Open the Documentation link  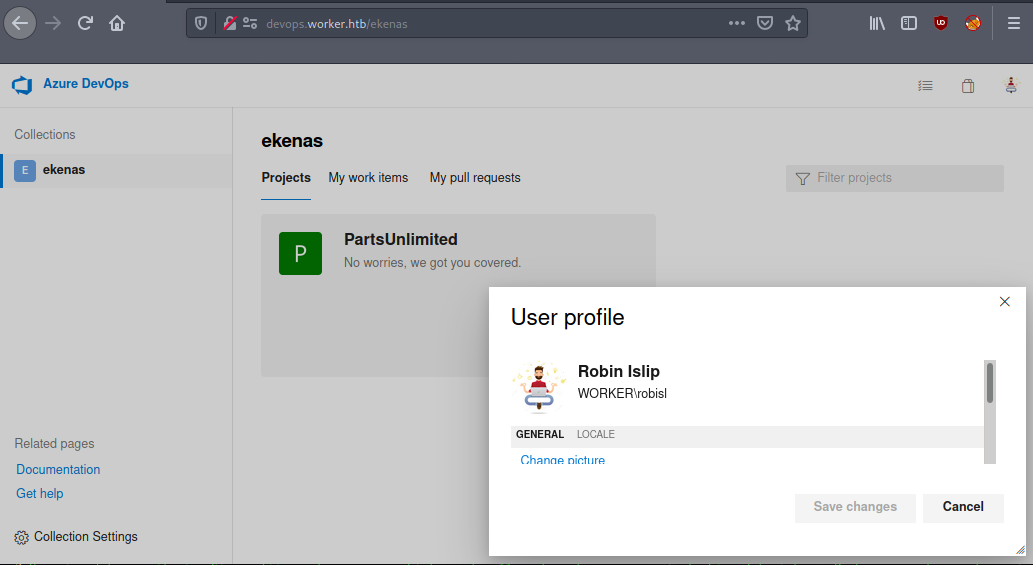point(58,470)
